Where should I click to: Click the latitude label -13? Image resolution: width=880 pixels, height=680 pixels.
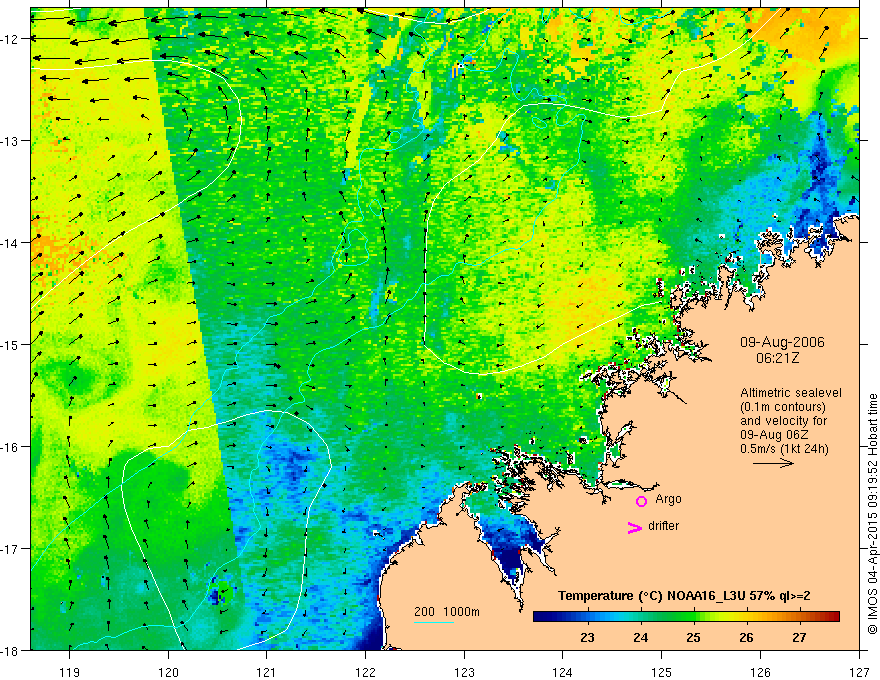pos(10,141)
